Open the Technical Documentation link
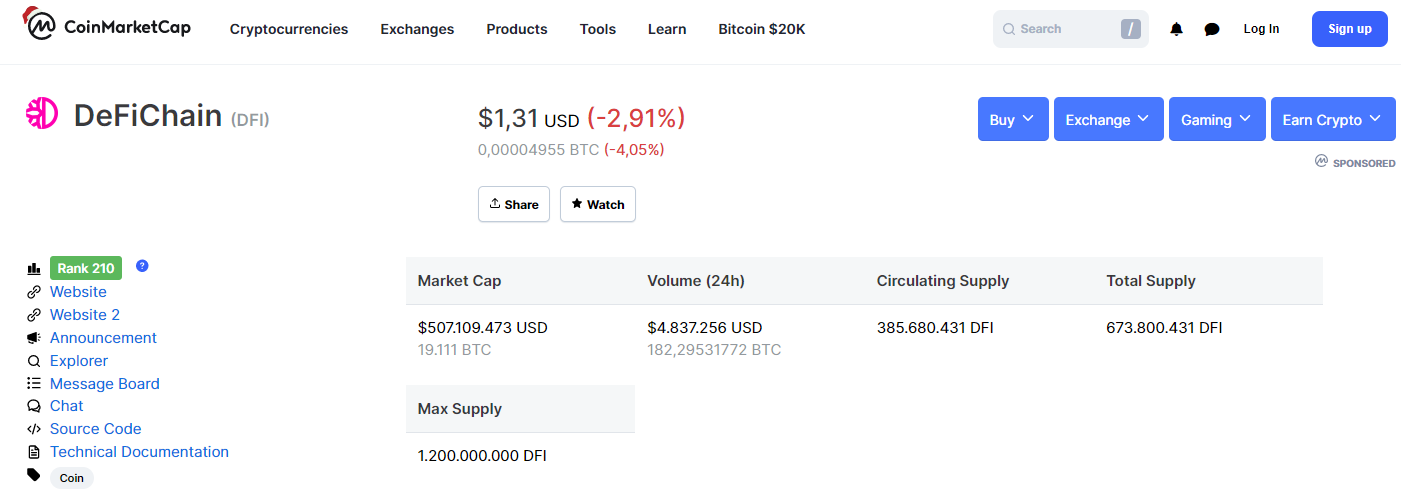This screenshot has height=489, width=1401. click(x=139, y=452)
